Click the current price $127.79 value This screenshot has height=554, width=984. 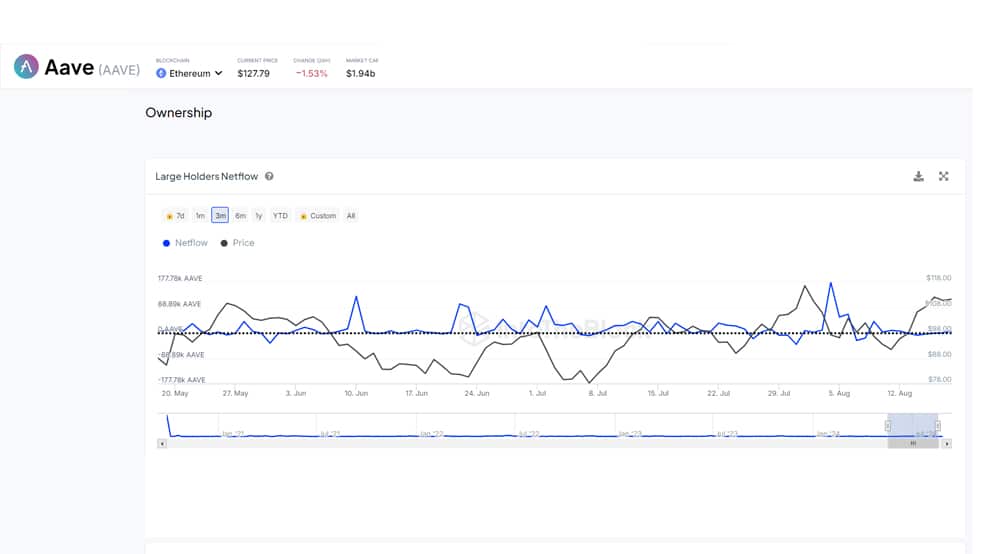254,73
